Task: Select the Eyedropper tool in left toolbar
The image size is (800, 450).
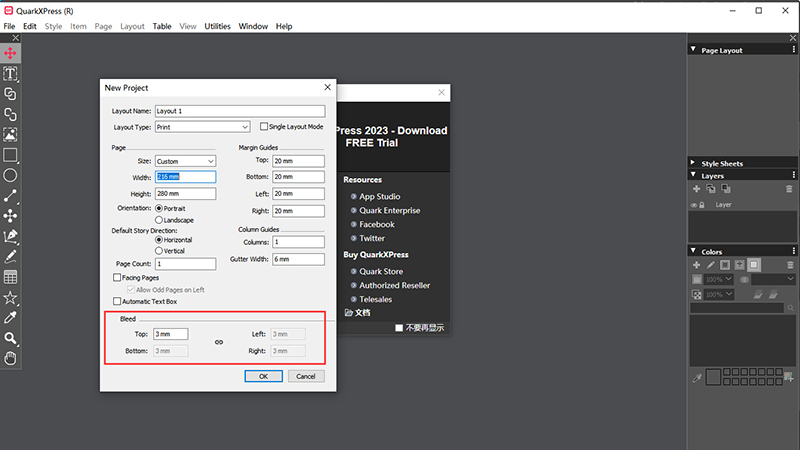Action: 10,318
